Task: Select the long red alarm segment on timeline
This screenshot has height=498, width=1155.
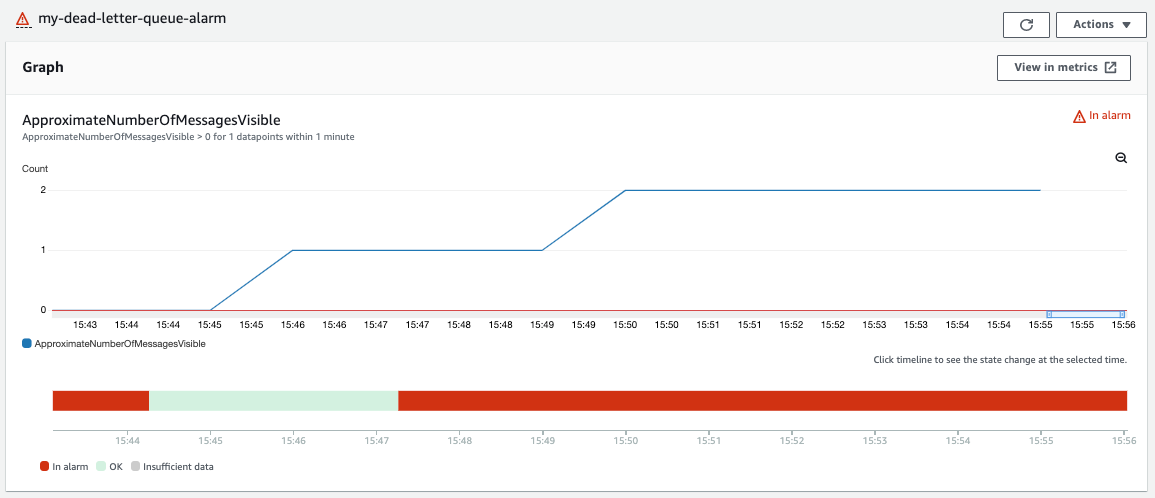Action: tap(762, 401)
